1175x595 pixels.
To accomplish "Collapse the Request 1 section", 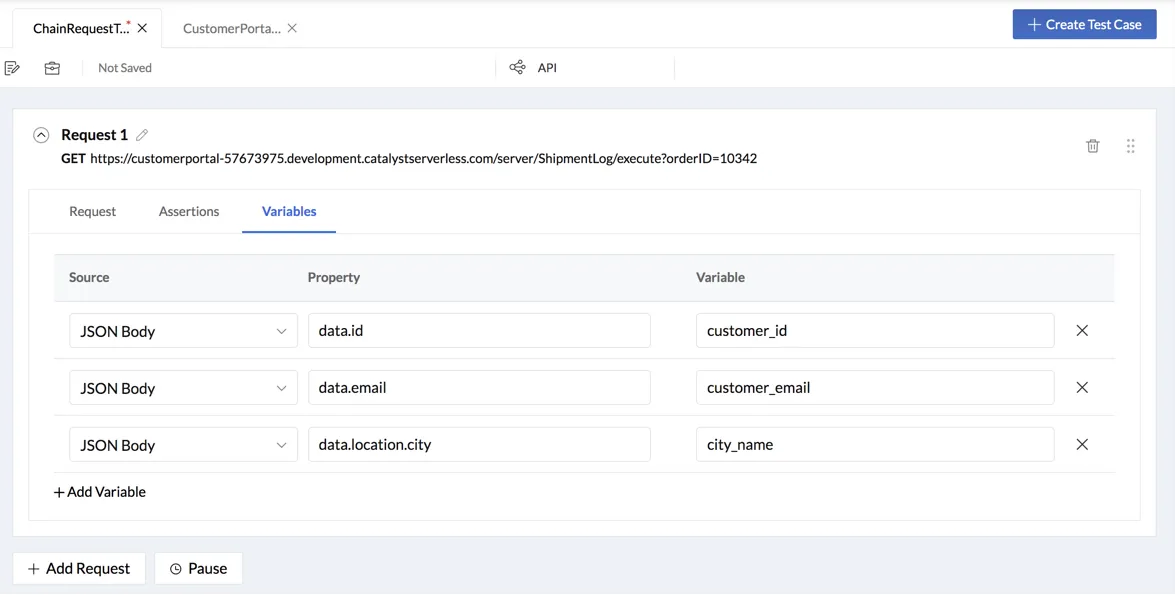I will tap(41, 135).
